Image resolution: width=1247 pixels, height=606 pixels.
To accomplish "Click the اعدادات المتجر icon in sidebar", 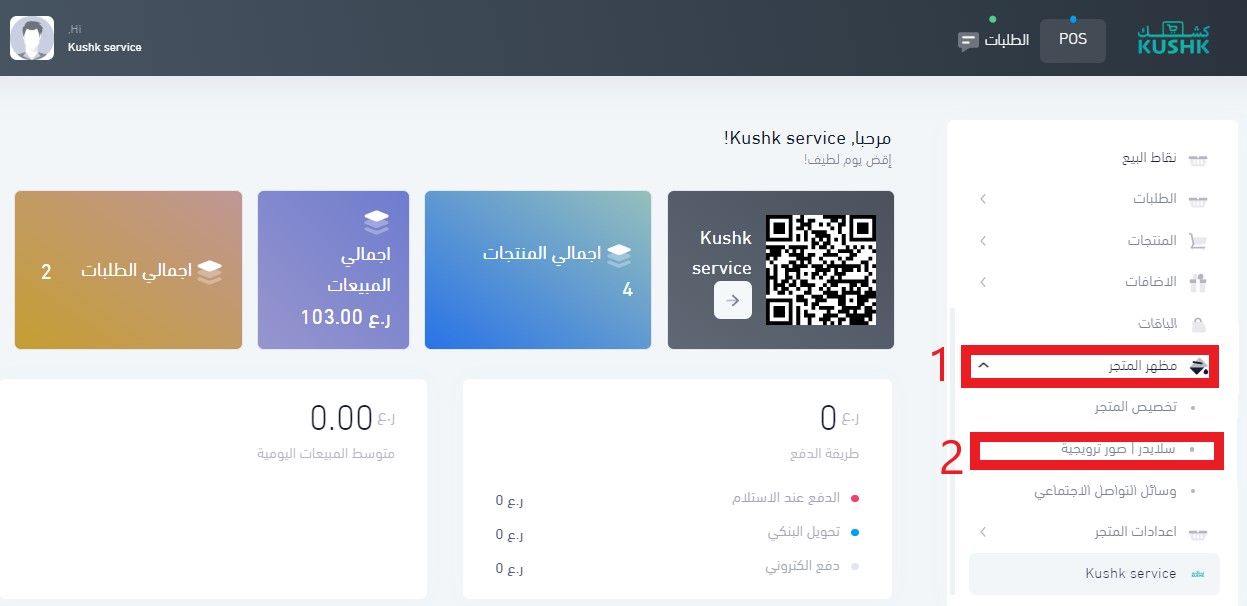I will coord(1198,533).
